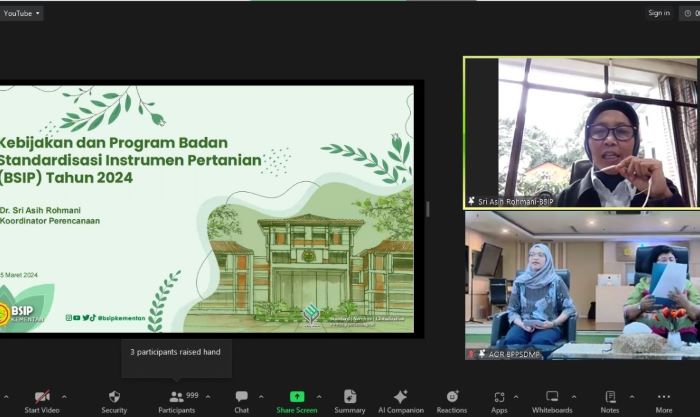This screenshot has height=417, width=700.
Task: Select the ACR BPPSDMP video tile
Action: [x=580, y=285]
